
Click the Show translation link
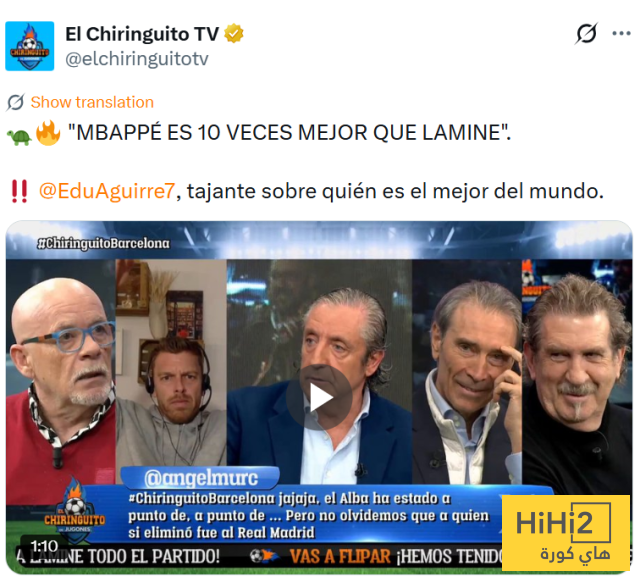pos(92,102)
